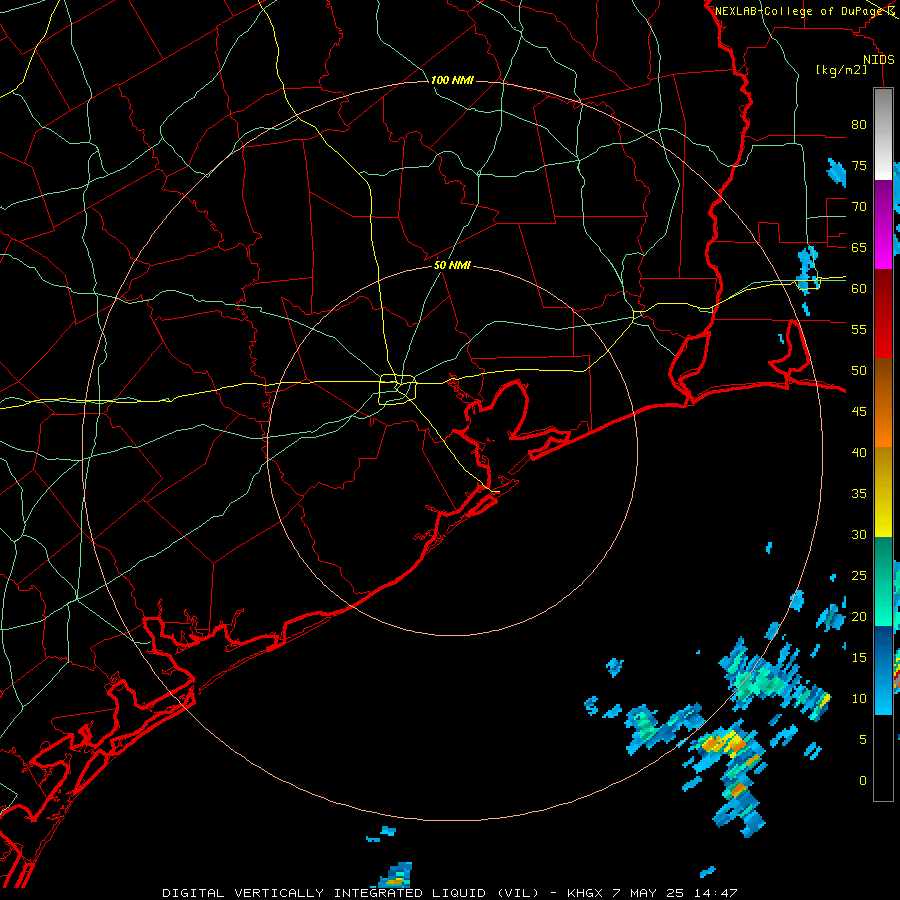Click the 15 value on the scale
Screen dimensions: 900x900
(859, 657)
